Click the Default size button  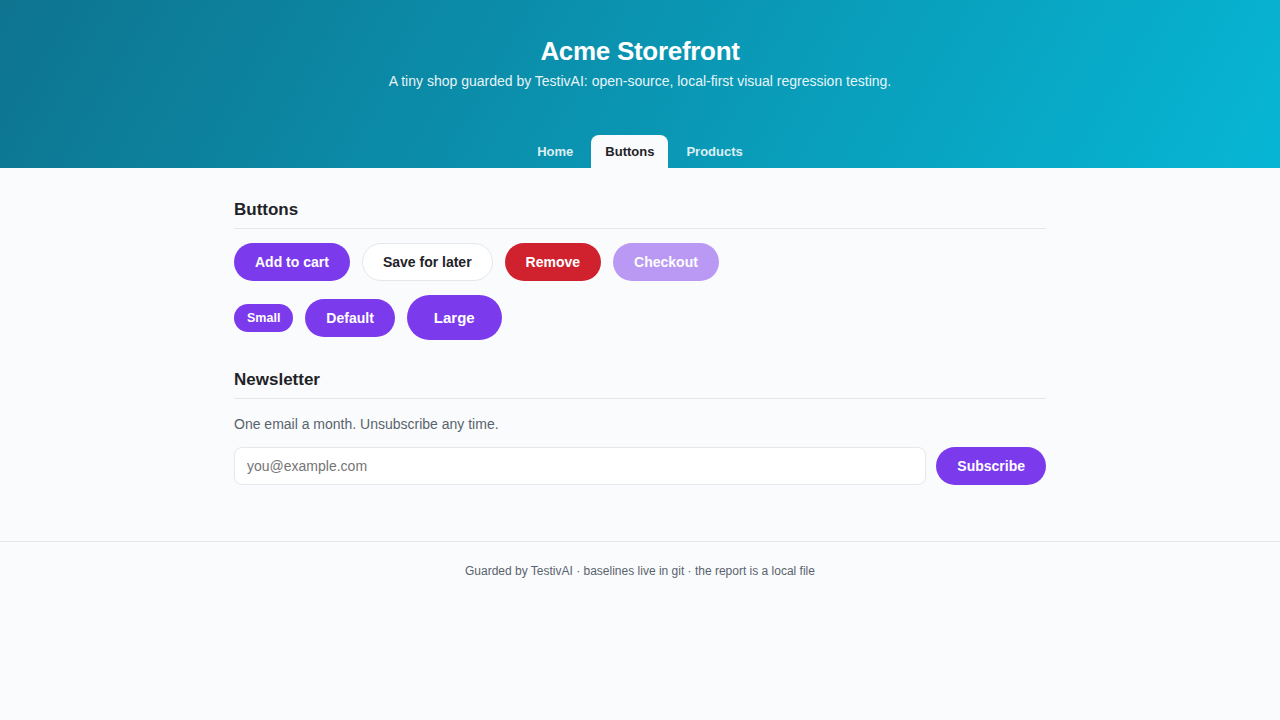click(x=350, y=318)
